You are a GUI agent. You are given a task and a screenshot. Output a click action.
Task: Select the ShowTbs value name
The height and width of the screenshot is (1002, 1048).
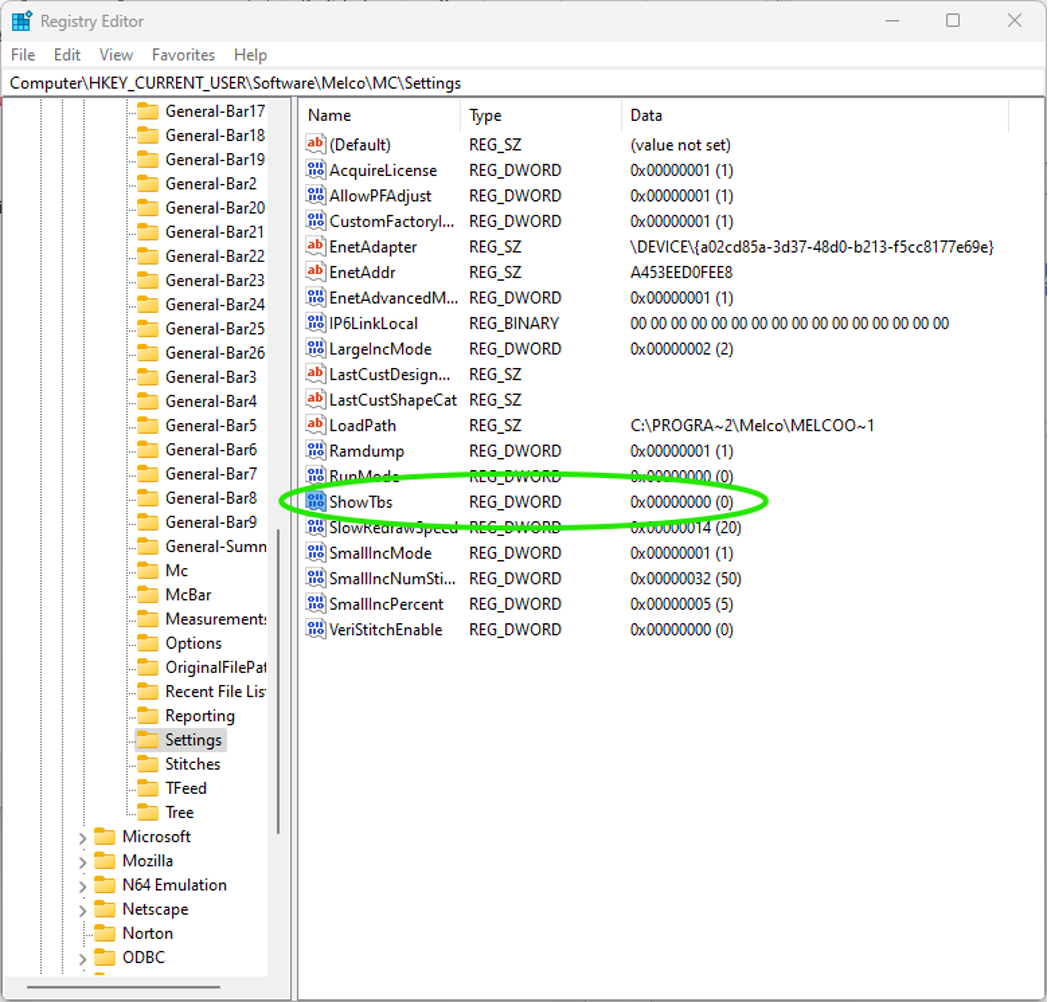pos(361,501)
